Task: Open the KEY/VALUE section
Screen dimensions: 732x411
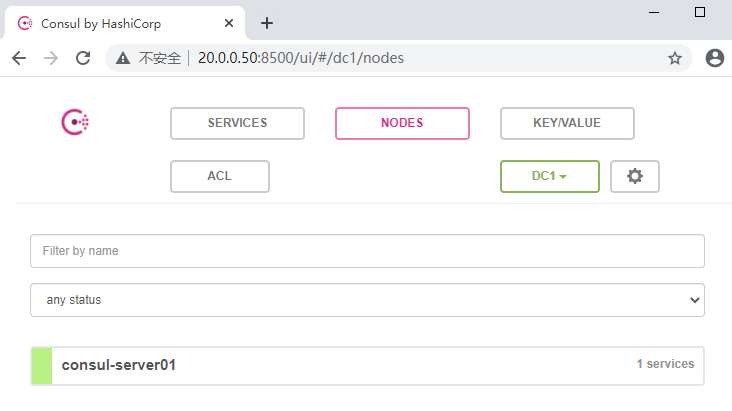Action: (x=567, y=123)
